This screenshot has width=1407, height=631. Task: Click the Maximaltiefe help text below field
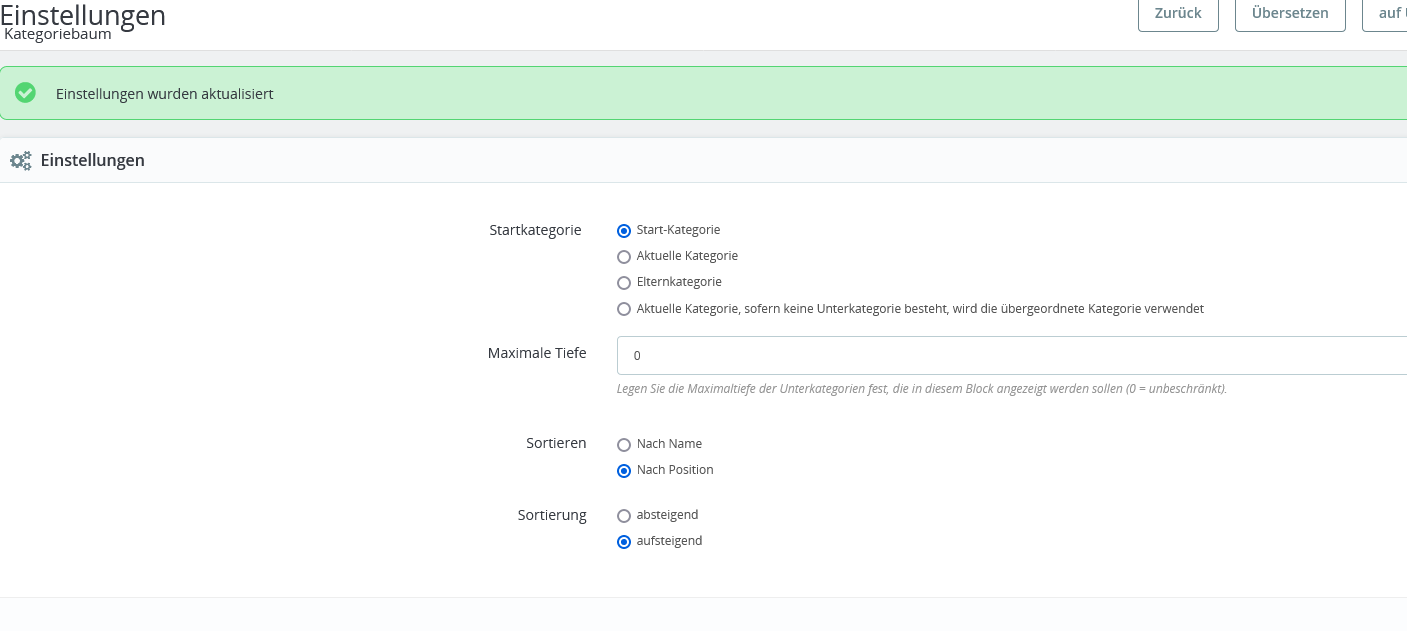coord(922,388)
